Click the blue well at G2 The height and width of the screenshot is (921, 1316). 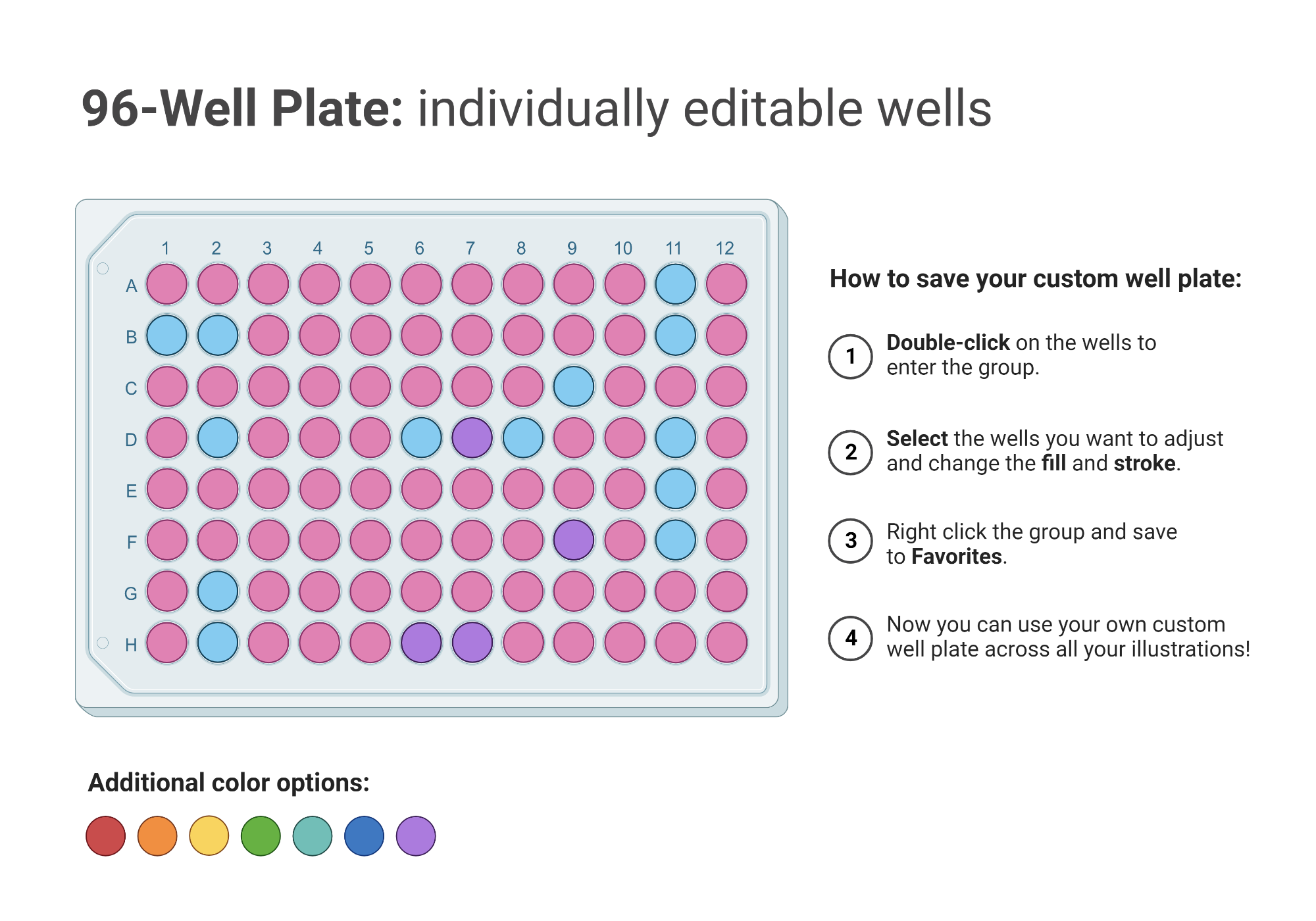pos(218,591)
